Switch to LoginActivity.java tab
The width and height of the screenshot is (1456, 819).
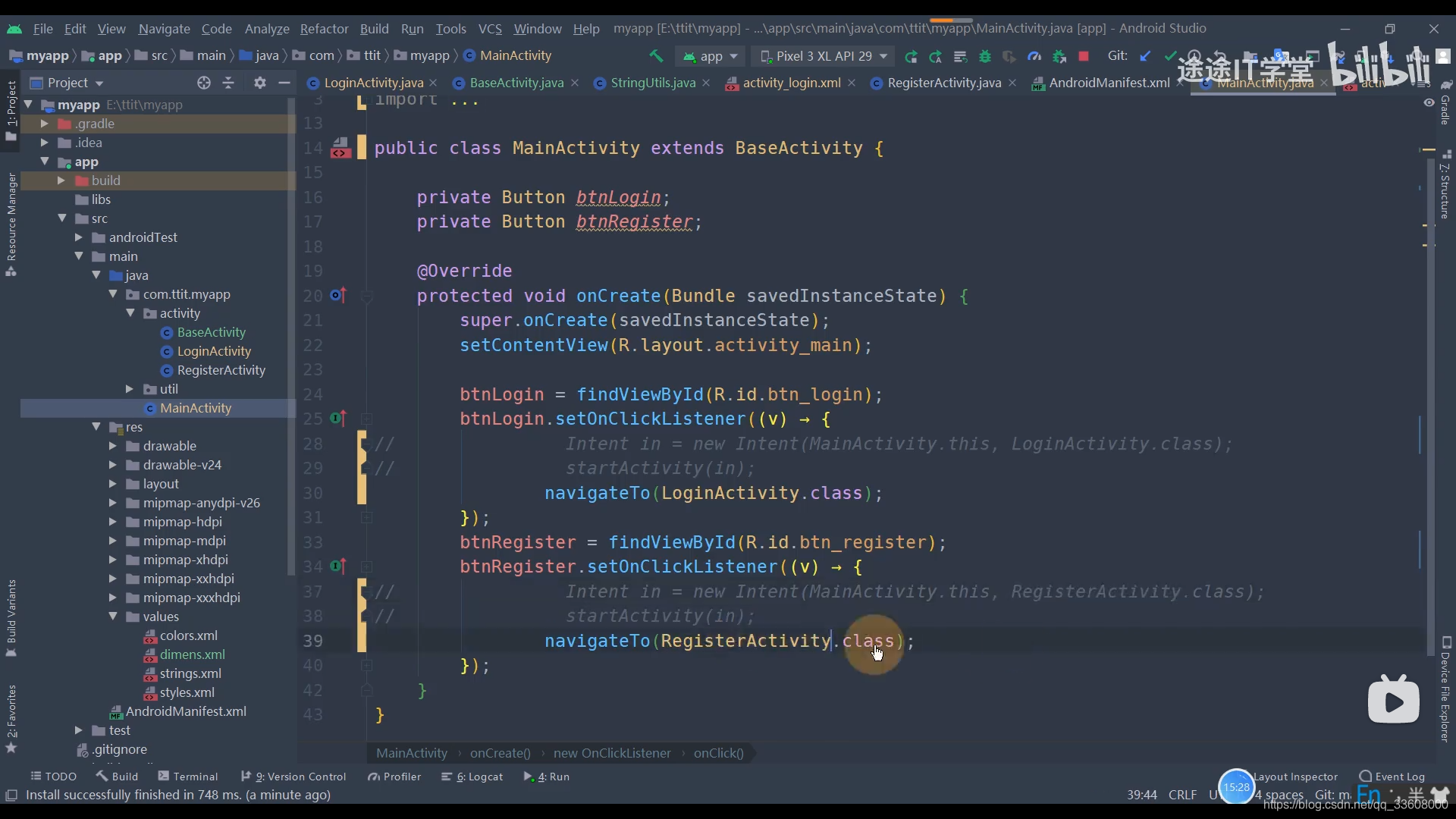tap(373, 83)
